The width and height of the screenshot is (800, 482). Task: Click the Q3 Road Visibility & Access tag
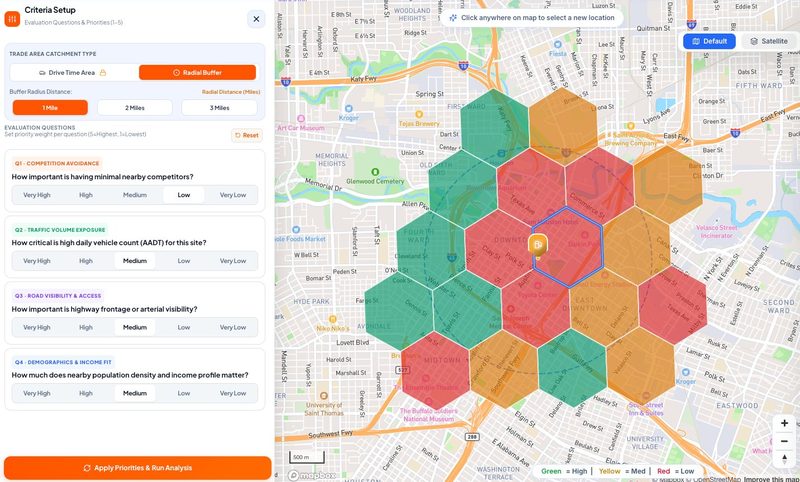click(x=58, y=296)
